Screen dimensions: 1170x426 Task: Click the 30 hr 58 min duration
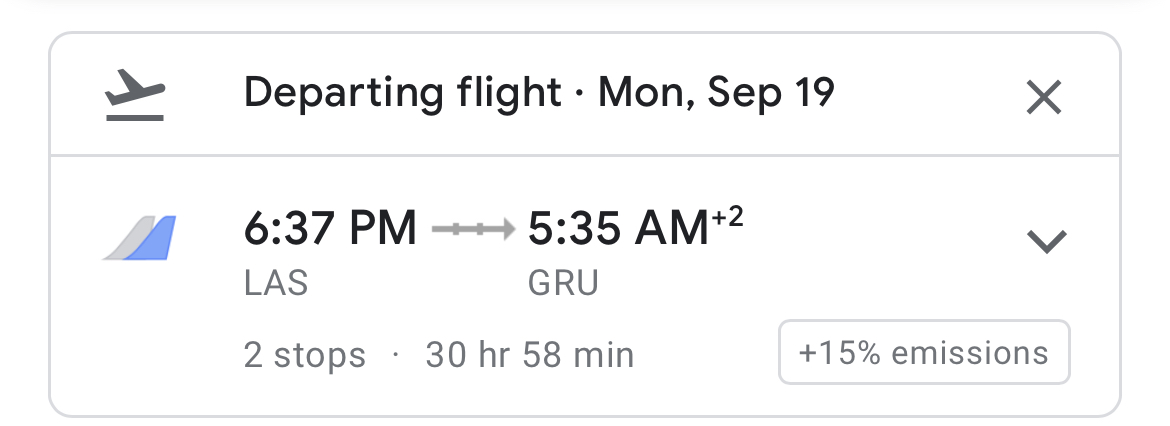coord(529,355)
